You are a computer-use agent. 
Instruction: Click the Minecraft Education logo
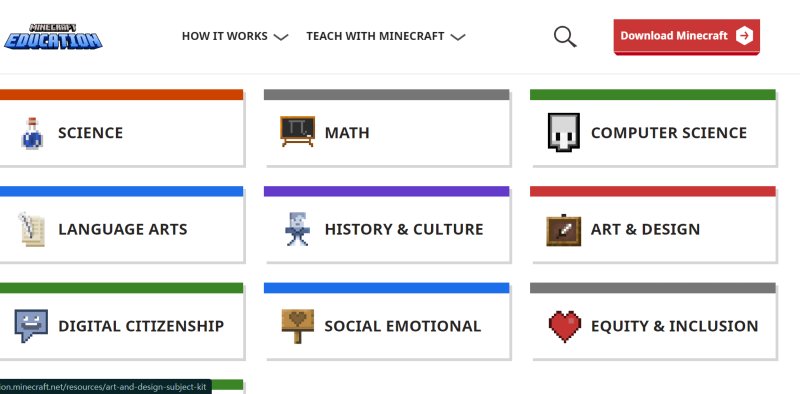pyautogui.click(x=53, y=36)
